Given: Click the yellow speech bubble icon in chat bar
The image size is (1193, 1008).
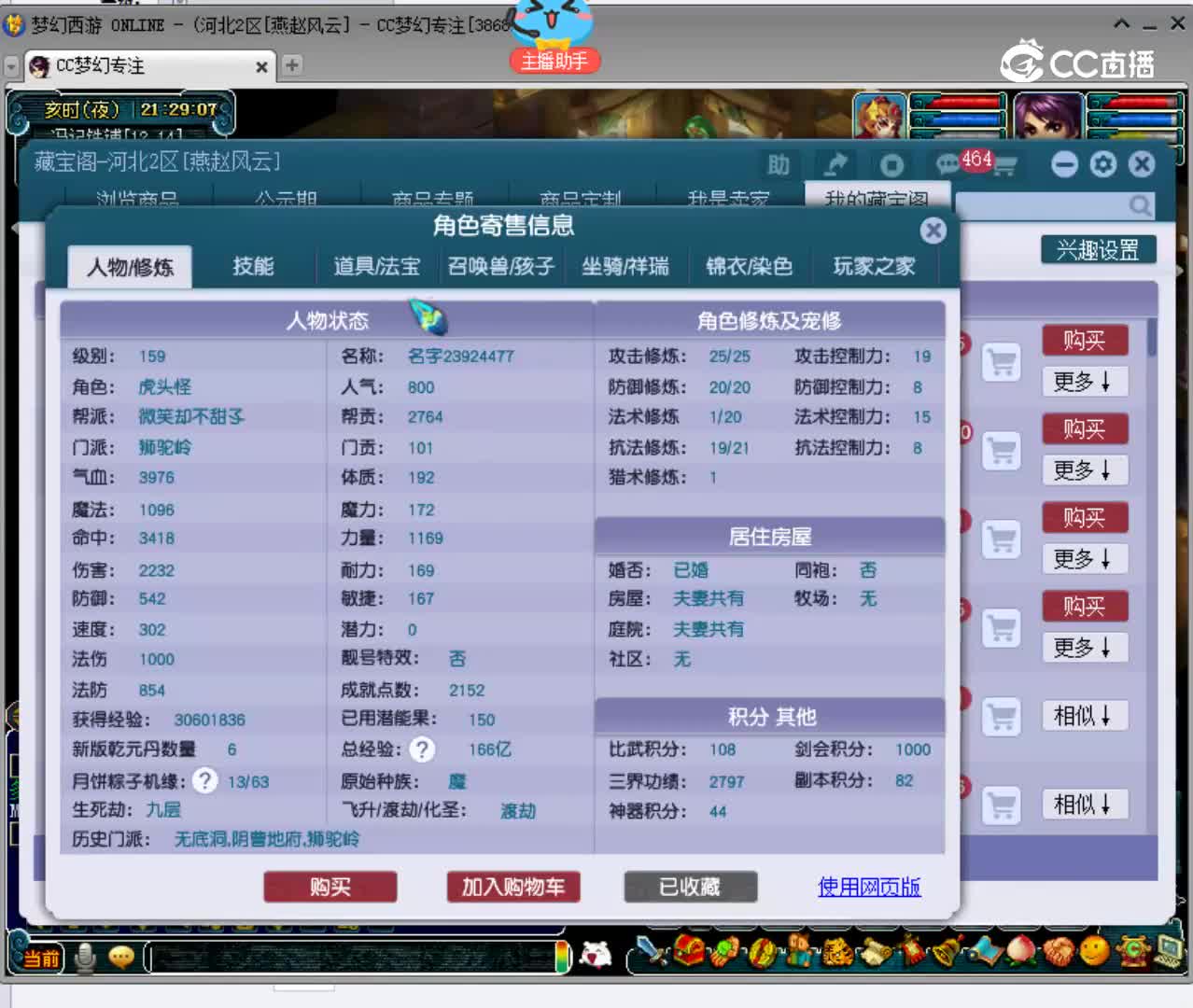Looking at the screenshot, I should click(121, 958).
